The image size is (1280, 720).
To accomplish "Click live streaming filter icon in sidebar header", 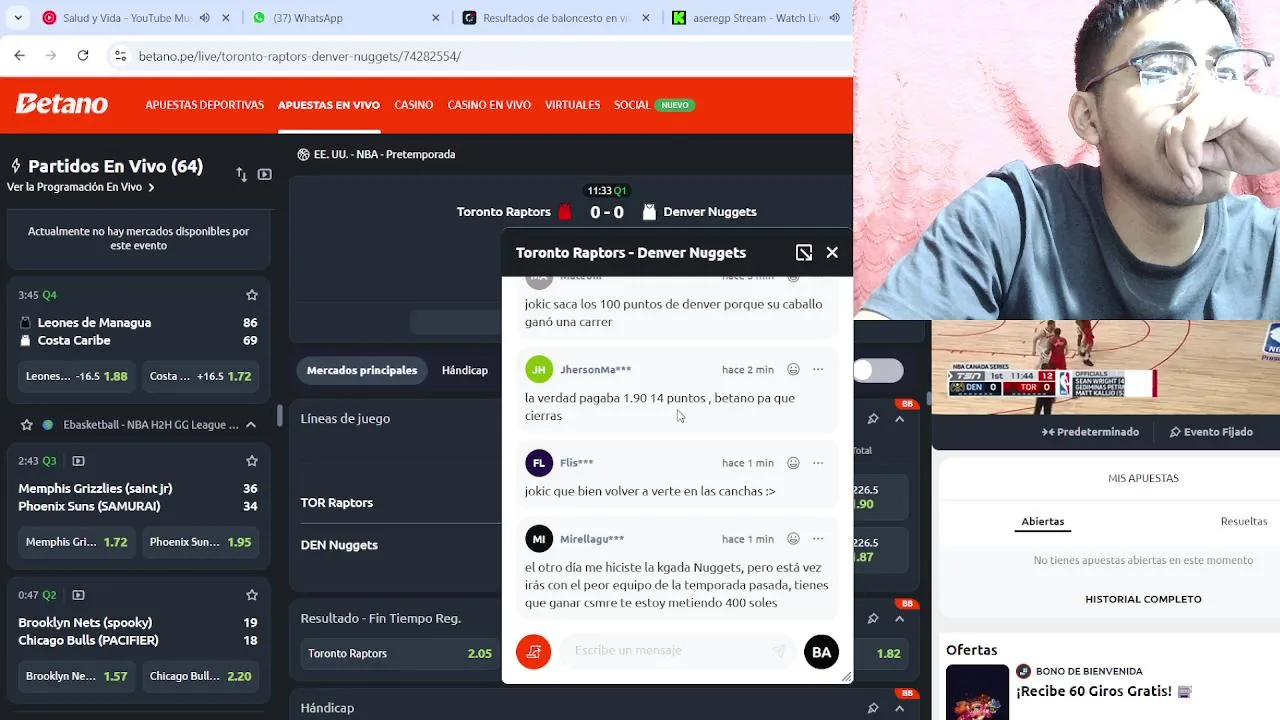I will pyautogui.click(x=264, y=174).
